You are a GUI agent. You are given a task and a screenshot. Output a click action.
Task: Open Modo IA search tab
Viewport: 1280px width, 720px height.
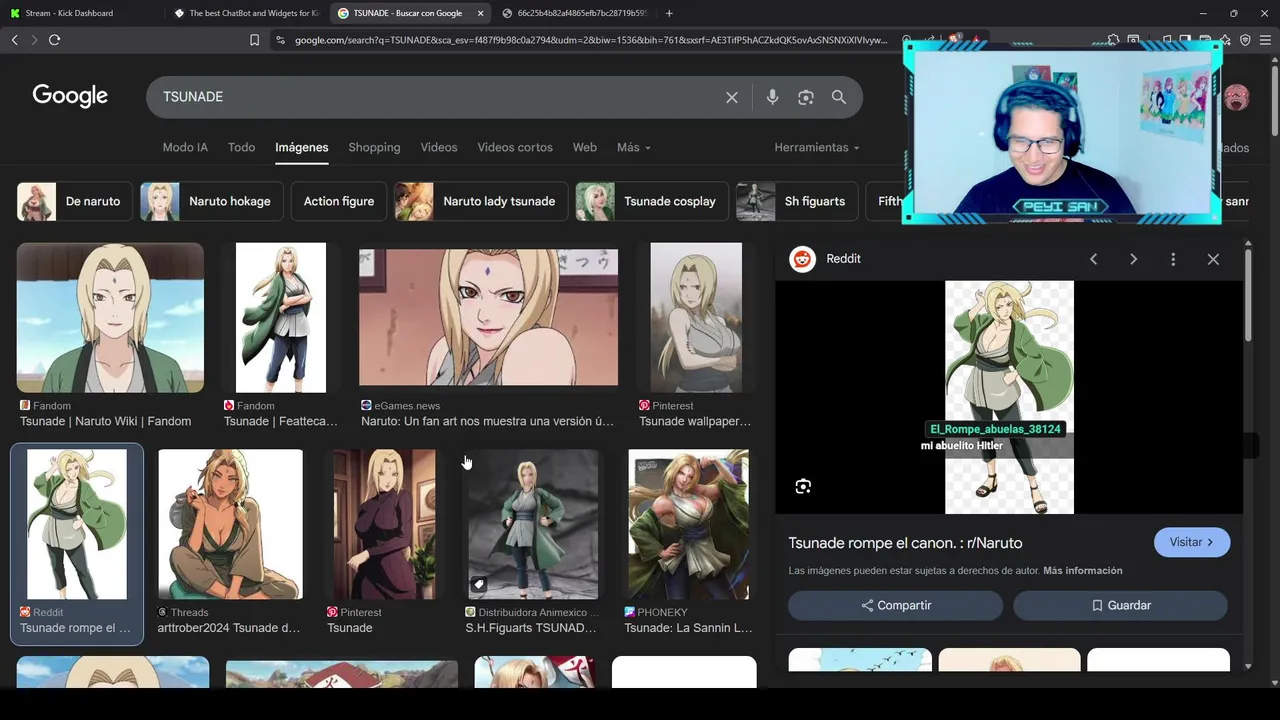(185, 147)
